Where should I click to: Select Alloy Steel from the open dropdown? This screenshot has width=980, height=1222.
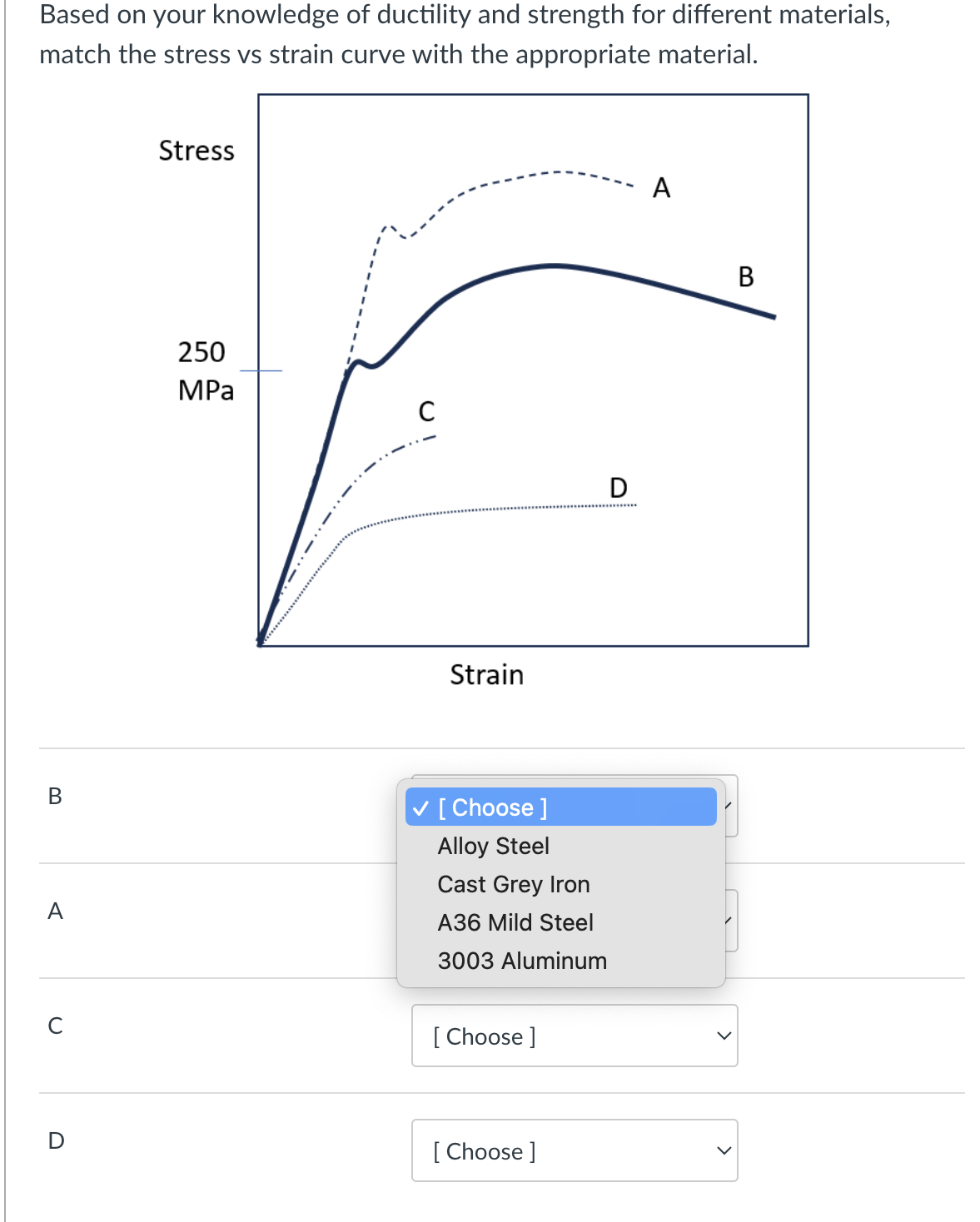point(493,846)
